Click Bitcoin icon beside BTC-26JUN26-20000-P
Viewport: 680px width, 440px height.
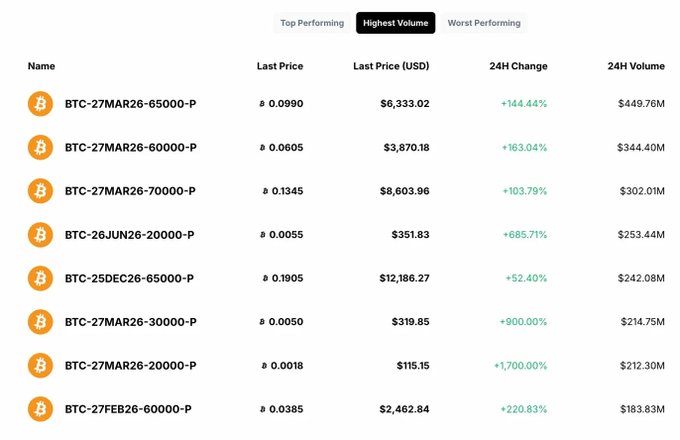[x=40, y=234]
